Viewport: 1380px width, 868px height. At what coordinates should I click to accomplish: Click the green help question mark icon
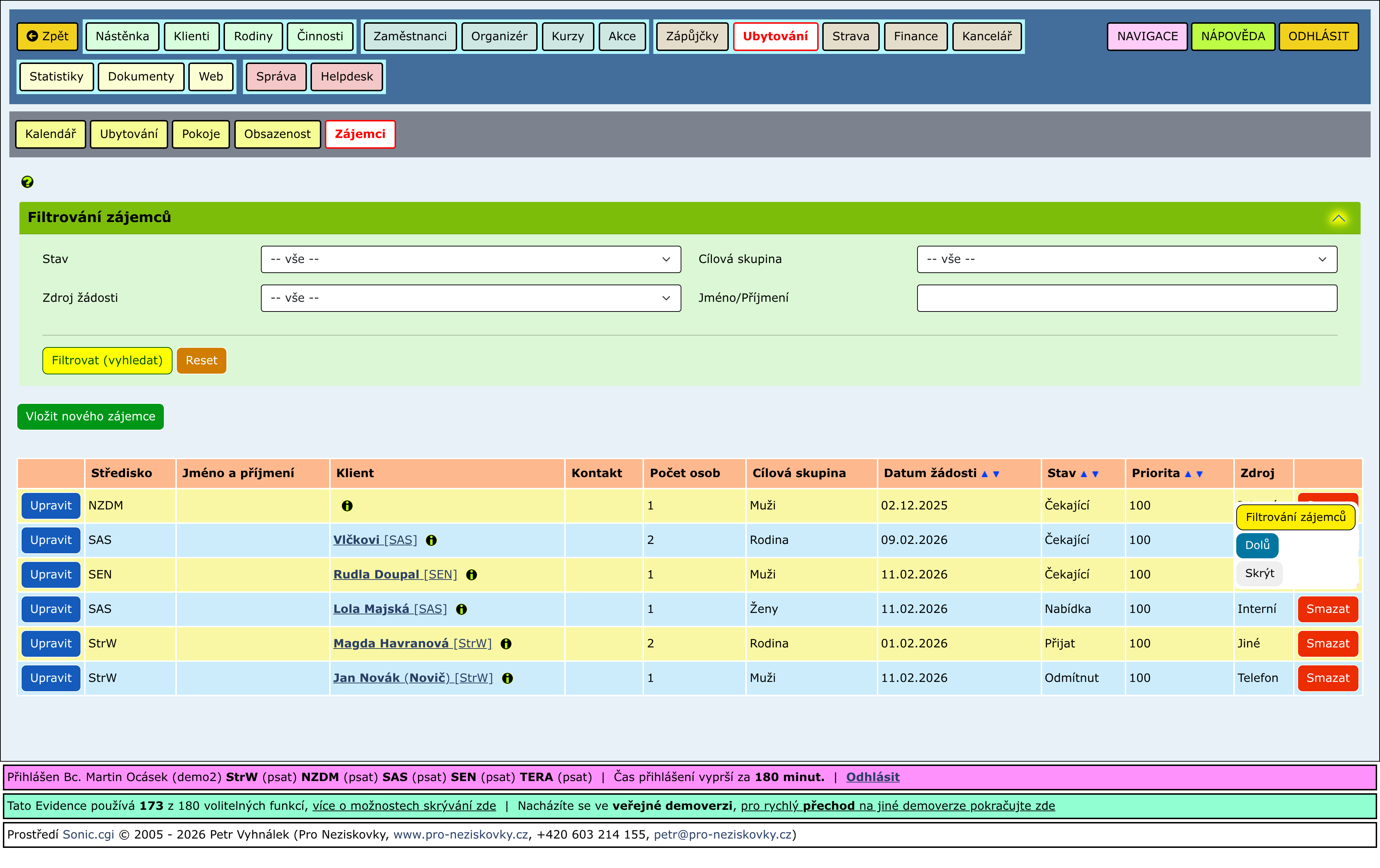point(27,182)
